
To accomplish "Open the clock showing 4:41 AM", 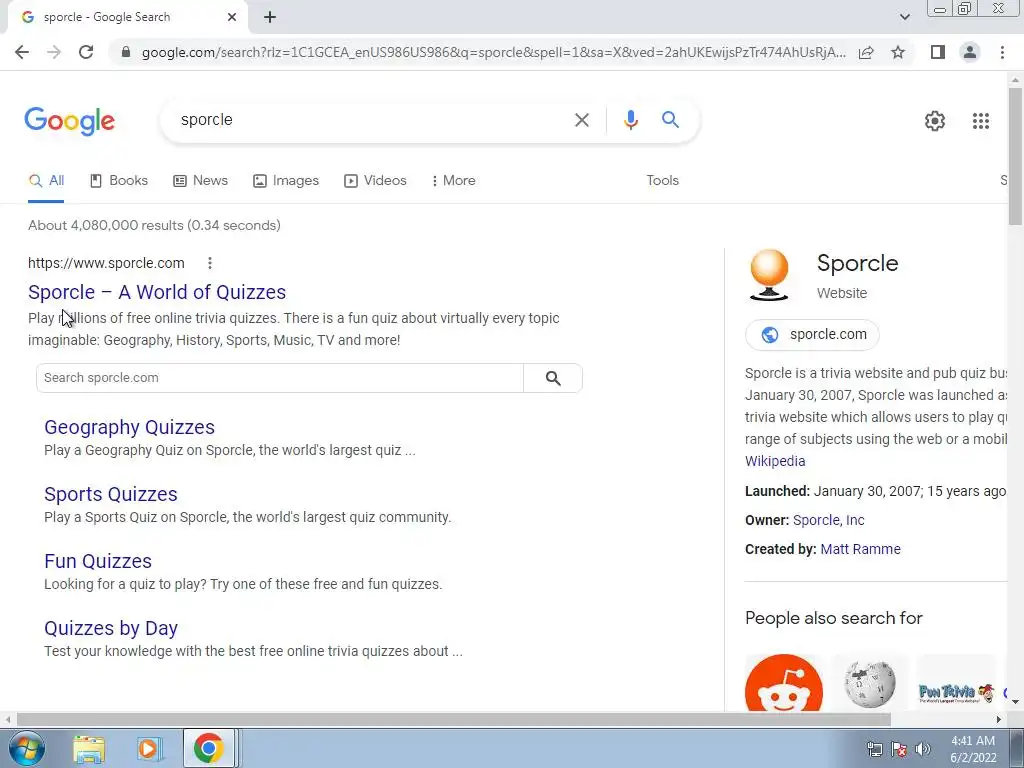I will (973, 749).
